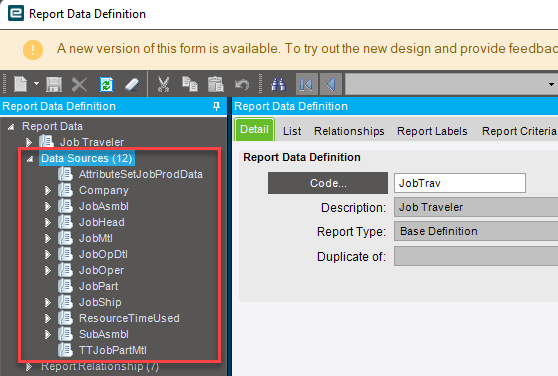Click the JobTrav code input field
Image resolution: width=558 pixels, height=376 pixels.
point(460,183)
